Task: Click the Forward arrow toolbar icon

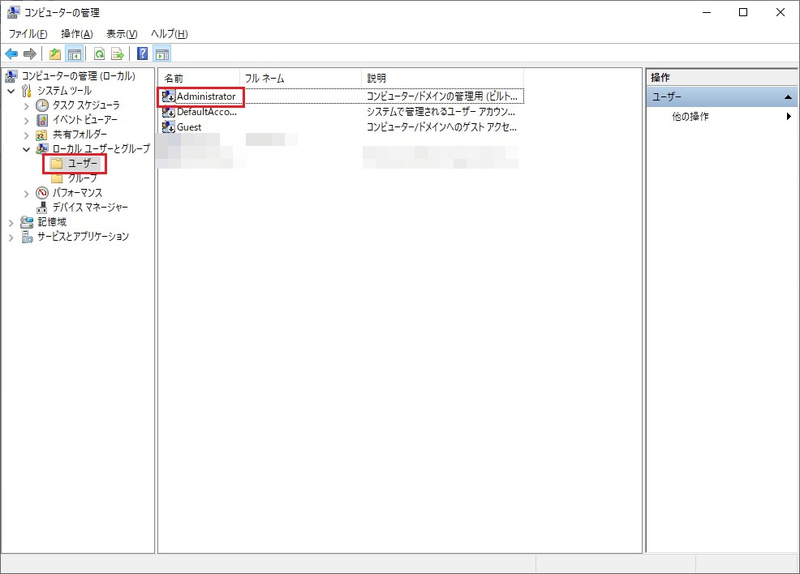Action: [30, 54]
